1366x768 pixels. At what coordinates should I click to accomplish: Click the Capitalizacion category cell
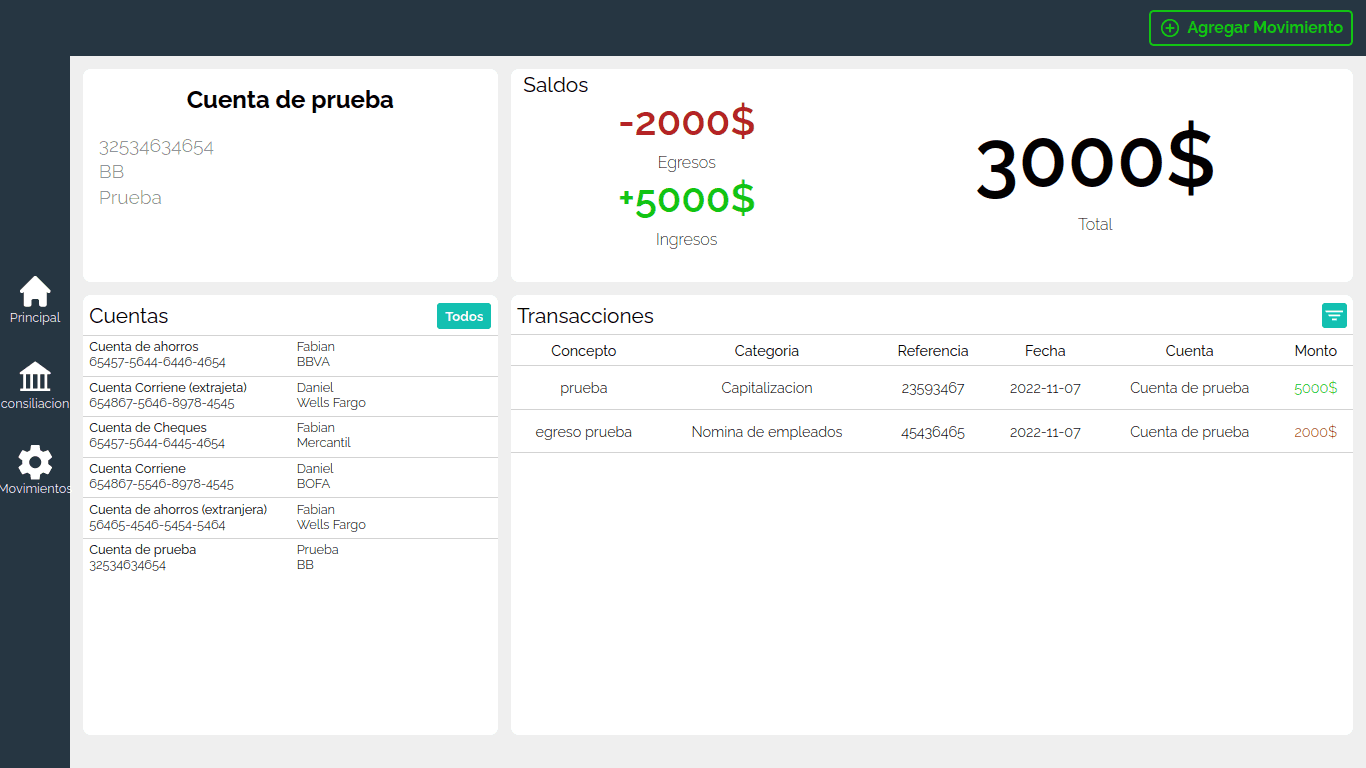point(767,388)
